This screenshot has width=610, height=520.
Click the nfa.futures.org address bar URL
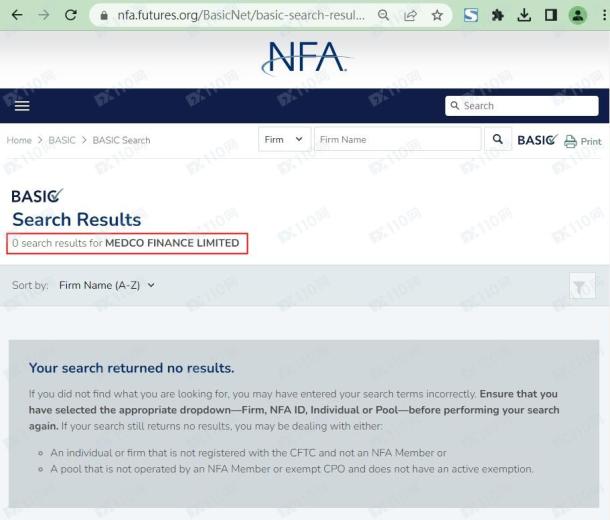[241, 15]
